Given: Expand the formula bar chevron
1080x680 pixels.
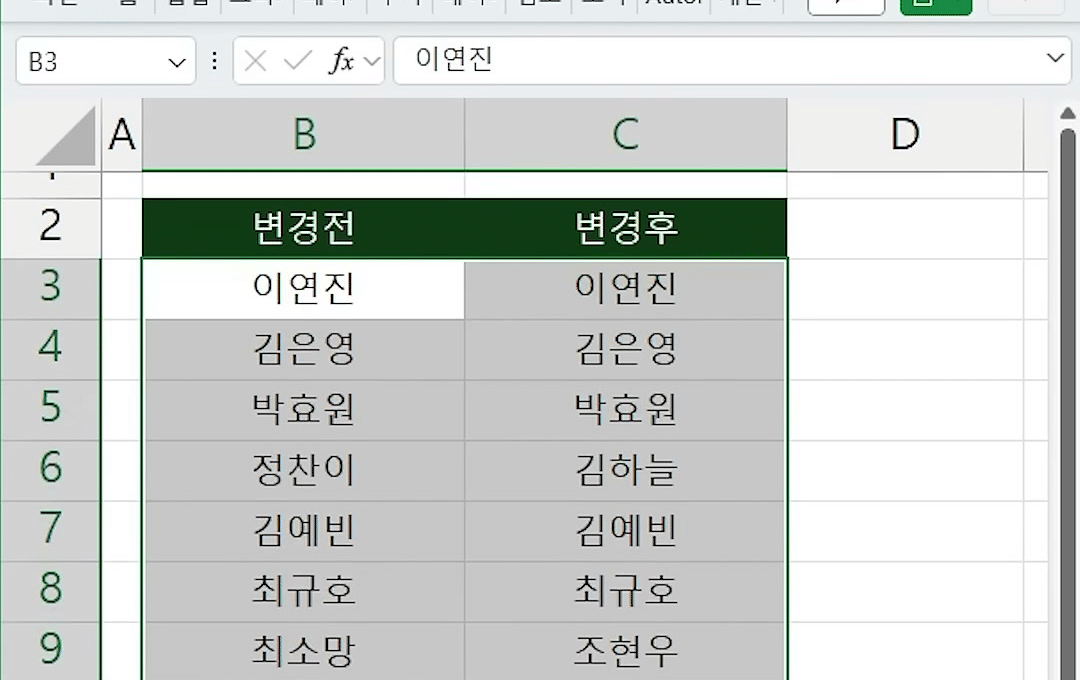Looking at the screenshot, I should pos(1055,58).
